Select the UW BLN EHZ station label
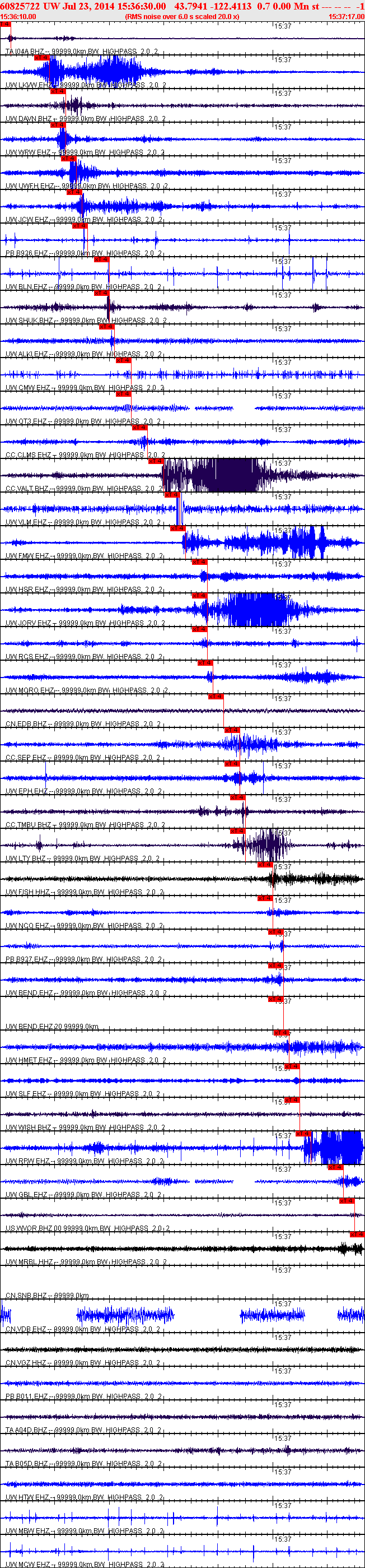 click(x=84, y=287)
